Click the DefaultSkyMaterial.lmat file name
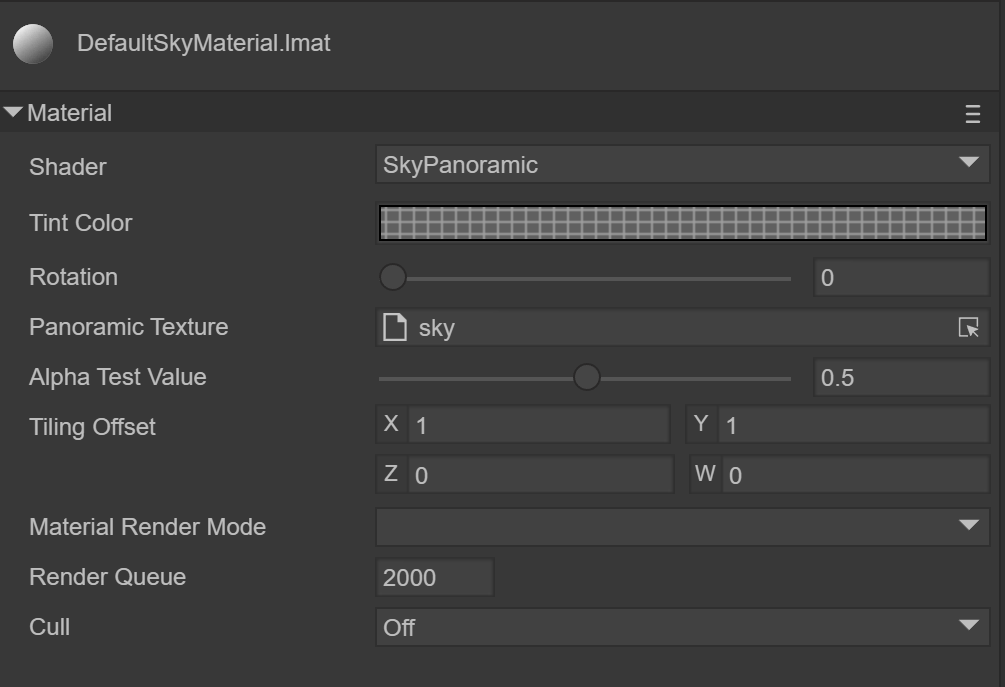1005x687 pixels. coord(203,44)
